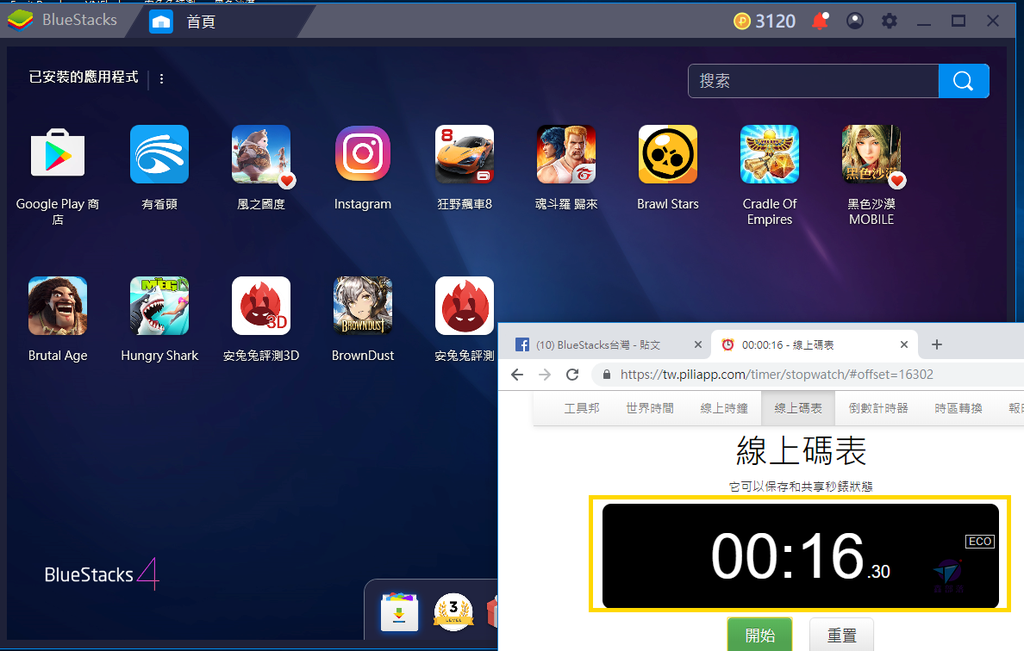Launch 魂斗羅 歸來 game
The image size is (1024, 651).
[x=566, y=154]
